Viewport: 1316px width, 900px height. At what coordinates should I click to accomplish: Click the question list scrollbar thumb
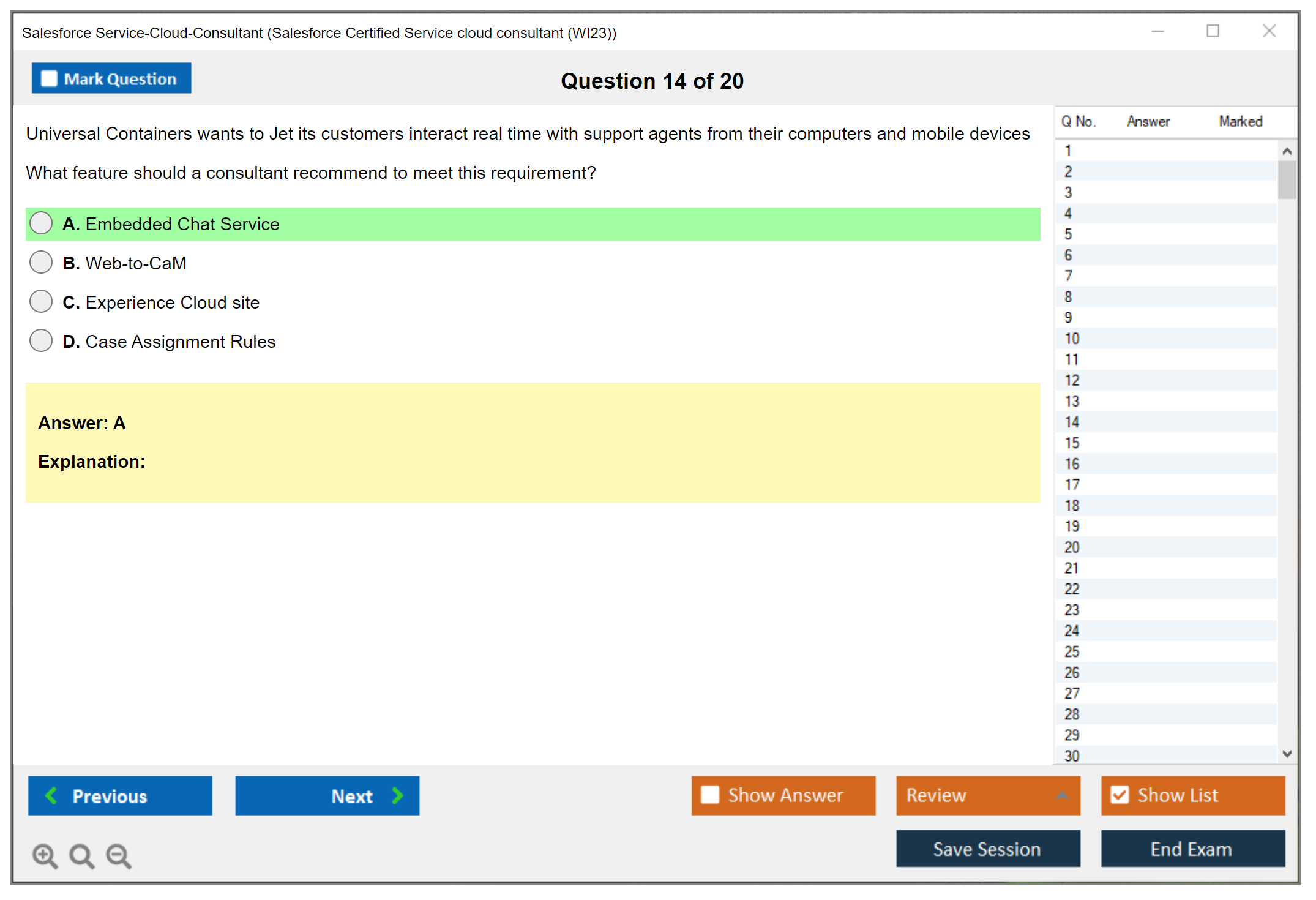click(x=1287, y=179)
